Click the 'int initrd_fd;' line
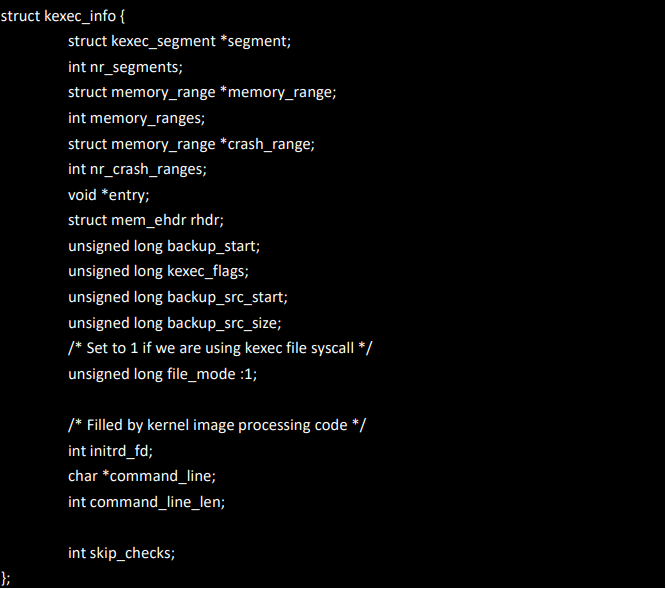This screenshot has height=589, width=666. (x=110, y=451)
